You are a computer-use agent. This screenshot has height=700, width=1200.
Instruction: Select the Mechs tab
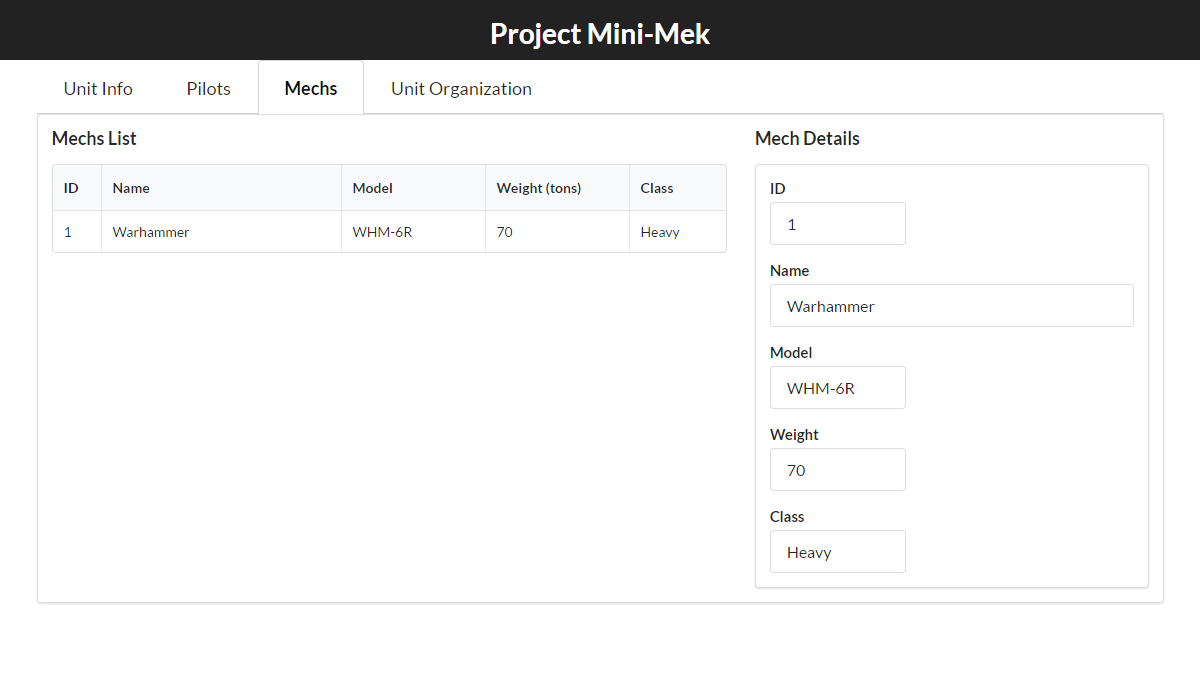tap(311, 88)
